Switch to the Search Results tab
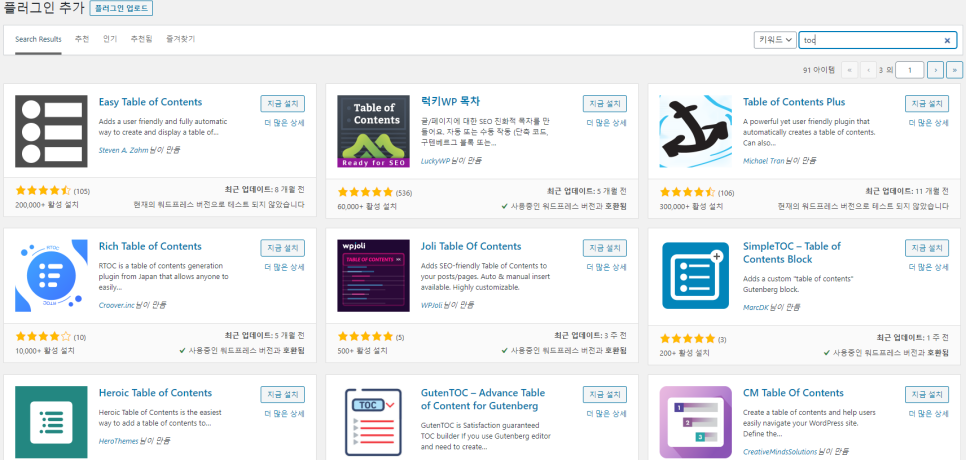The image size is (966, 460). tap(38, 39)
